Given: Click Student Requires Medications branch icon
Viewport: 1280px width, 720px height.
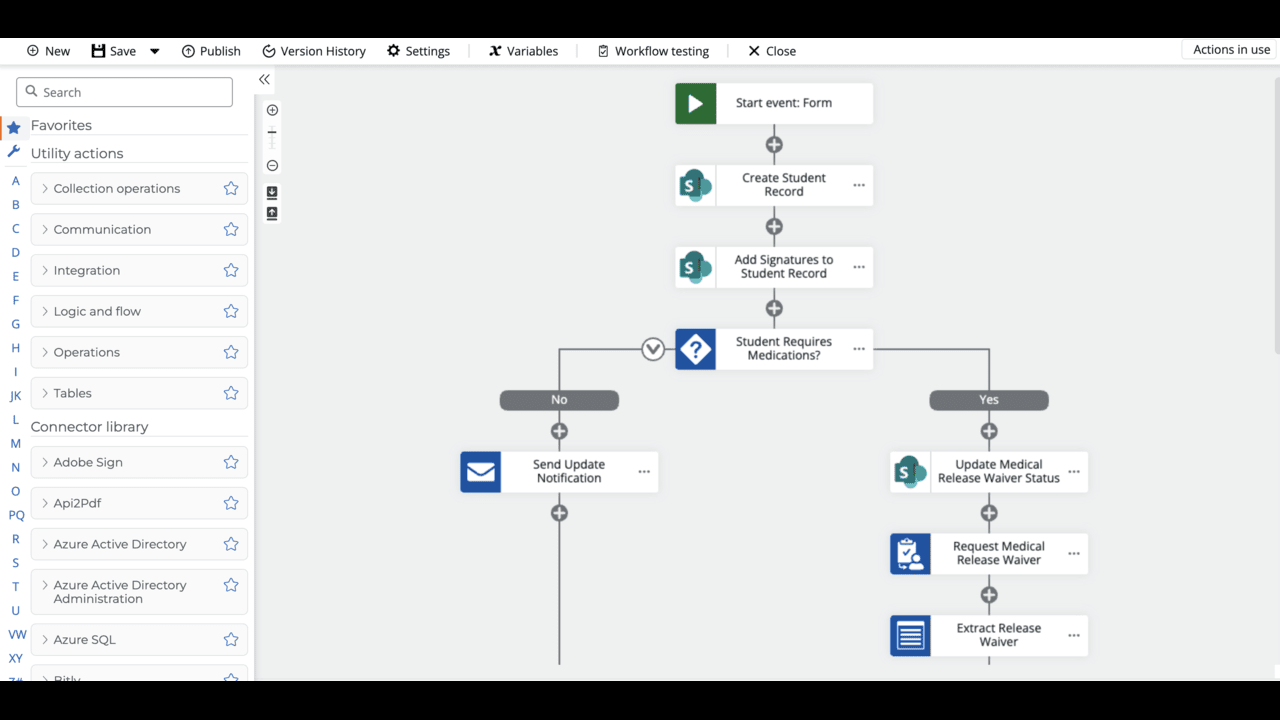Looking at the screenshot, I should 695,349.
